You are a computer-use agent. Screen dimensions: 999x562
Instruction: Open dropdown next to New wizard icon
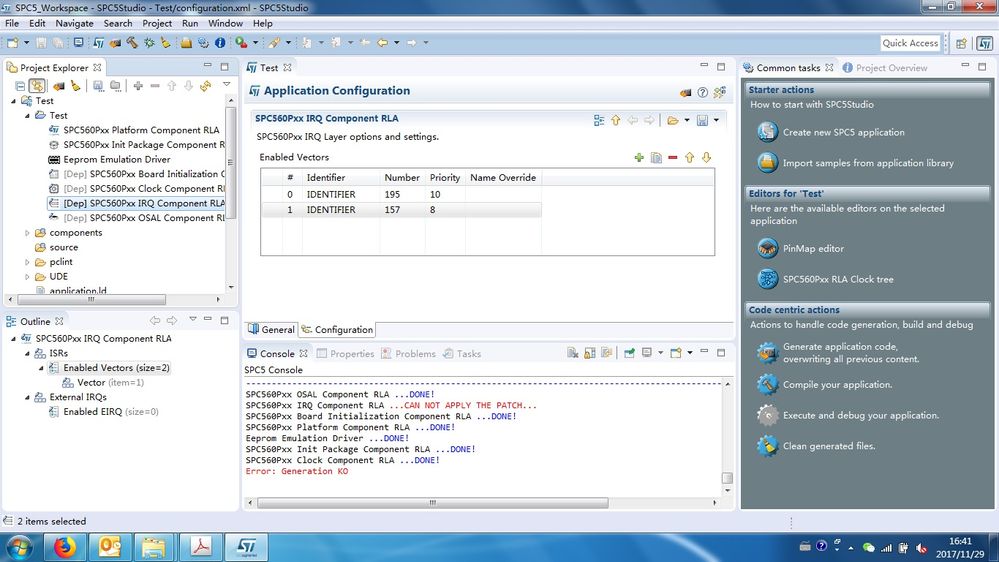pyautogui.click(x=26, y=43)
